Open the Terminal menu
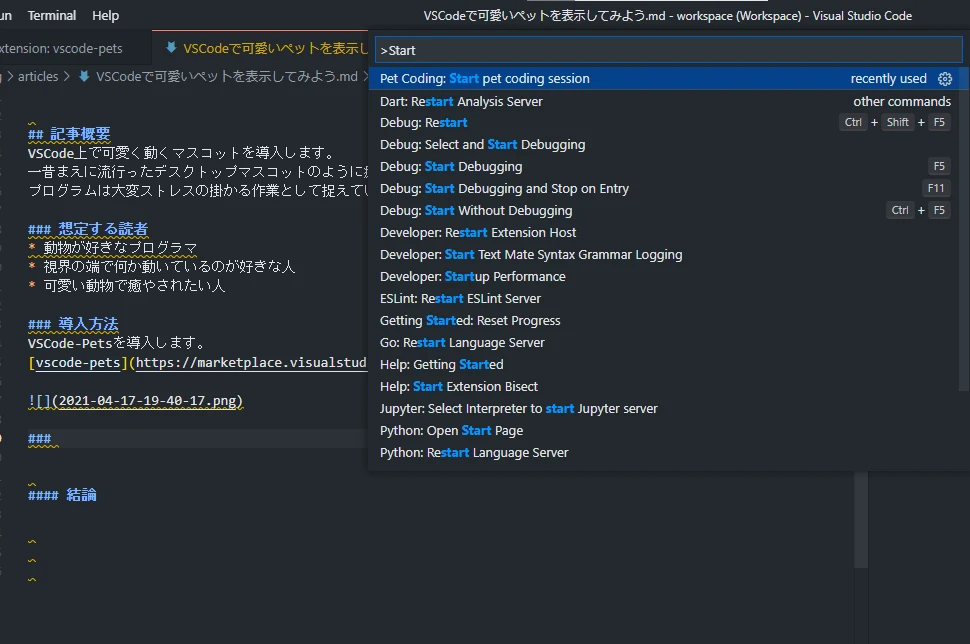Image resolution: width=970 pixels, height=644 pixels. pyautogui.click(x=51, y=15)
